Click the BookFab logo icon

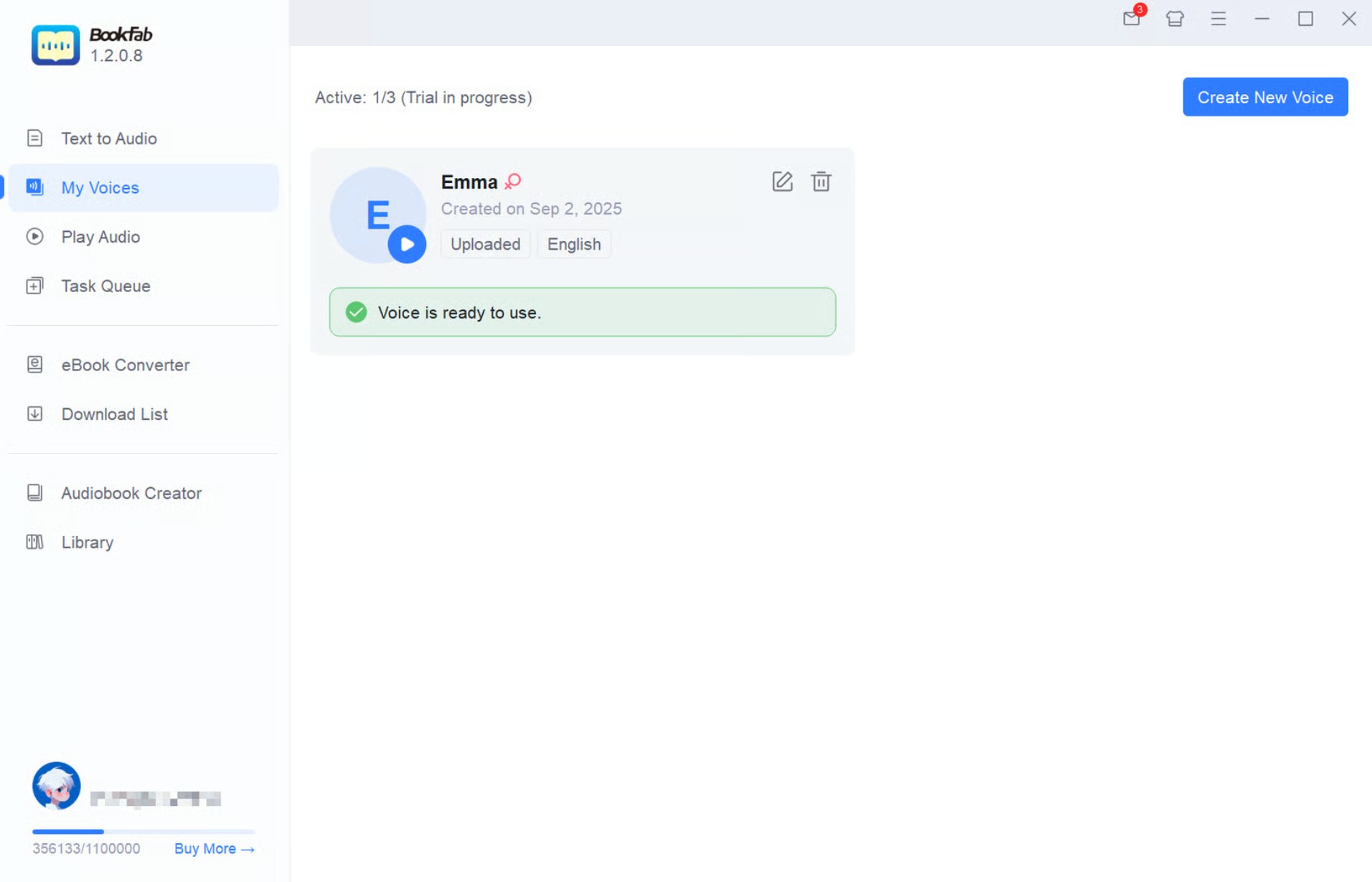55,45
